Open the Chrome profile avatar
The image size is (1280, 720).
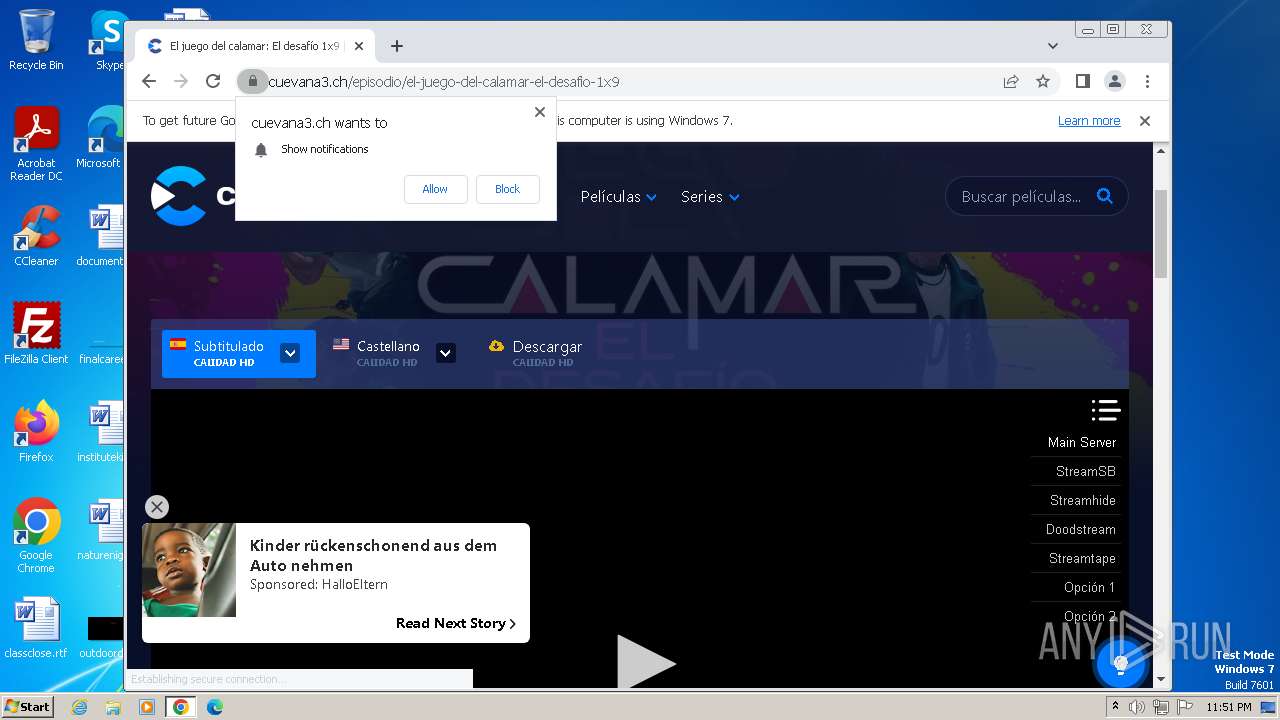tap(1114, 81)
